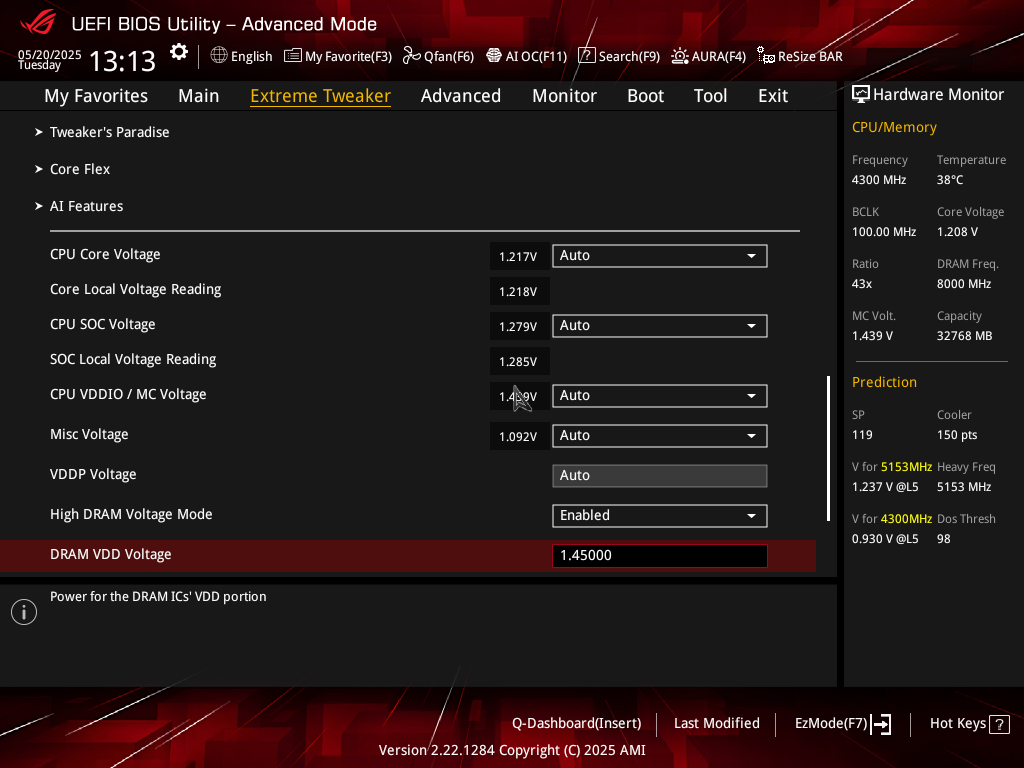Open My Favorite(F3)
The image size is (1024, 768).
[338, 56]
